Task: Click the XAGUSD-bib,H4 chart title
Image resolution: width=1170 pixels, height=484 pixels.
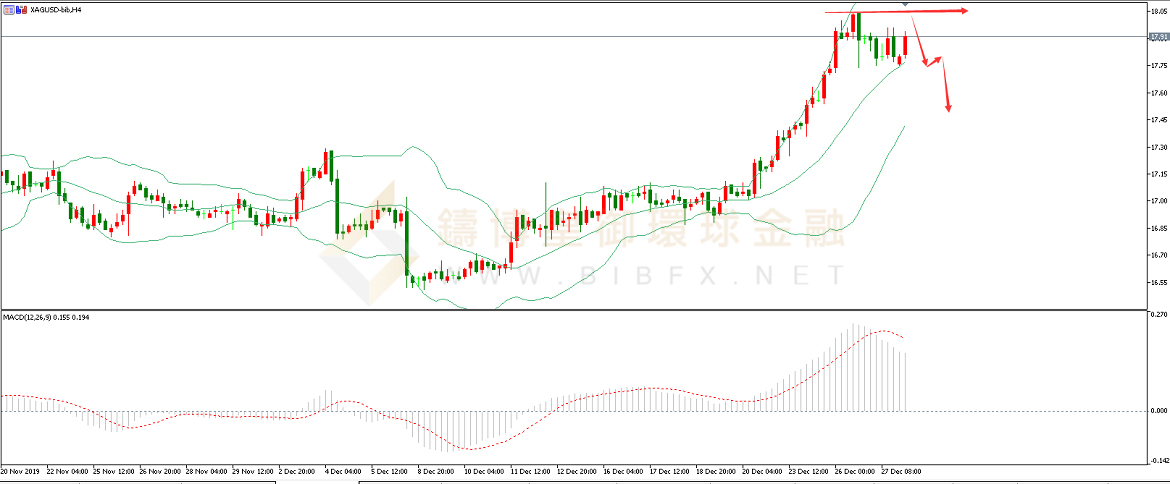Action: coord(56,9)
